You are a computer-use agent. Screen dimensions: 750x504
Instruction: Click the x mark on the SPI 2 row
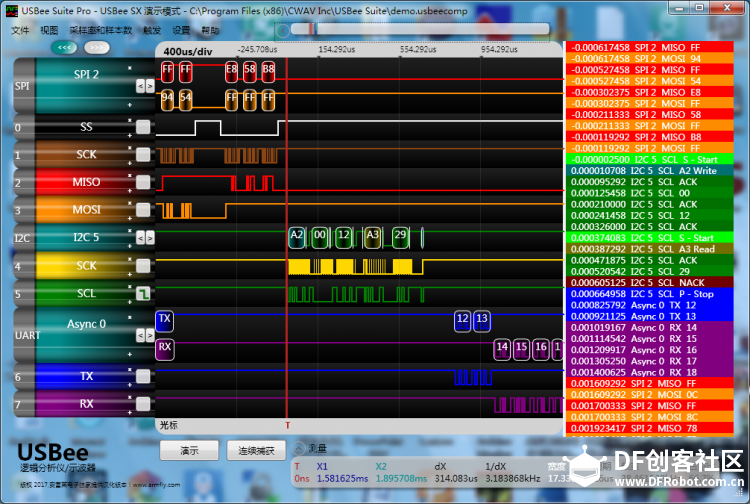click(130, 68)
